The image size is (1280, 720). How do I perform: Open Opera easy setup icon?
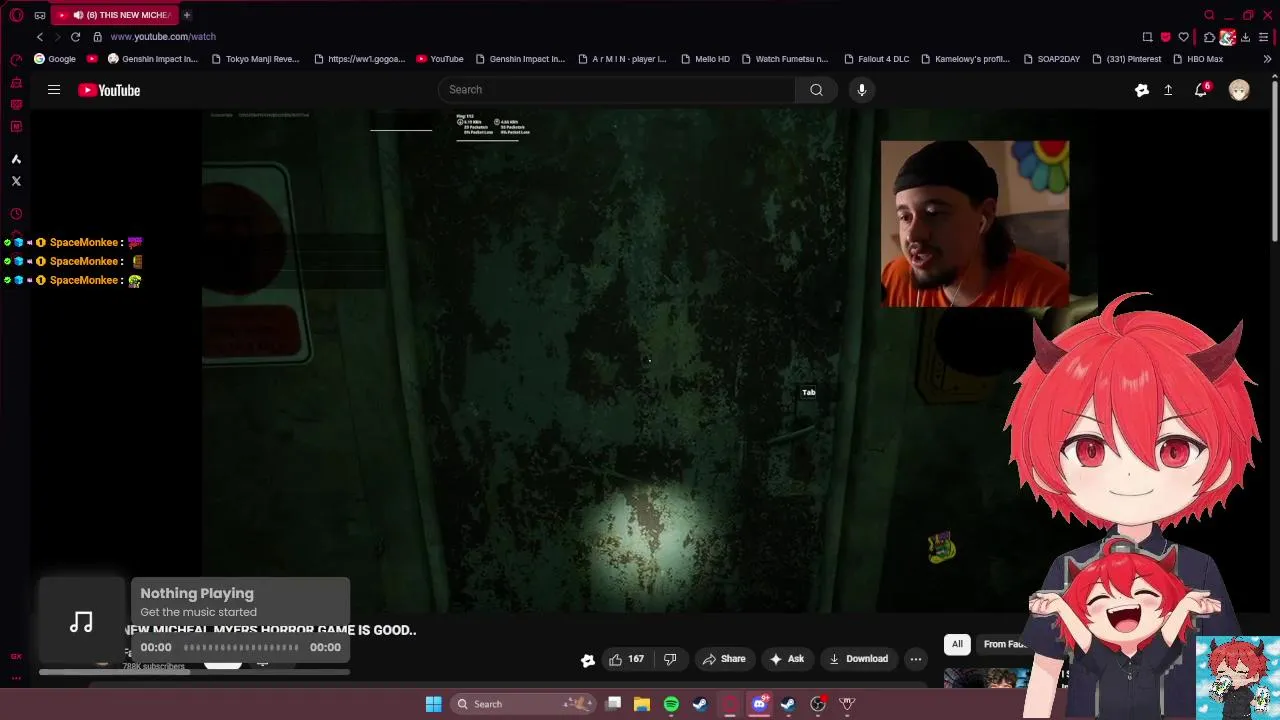1264,37
